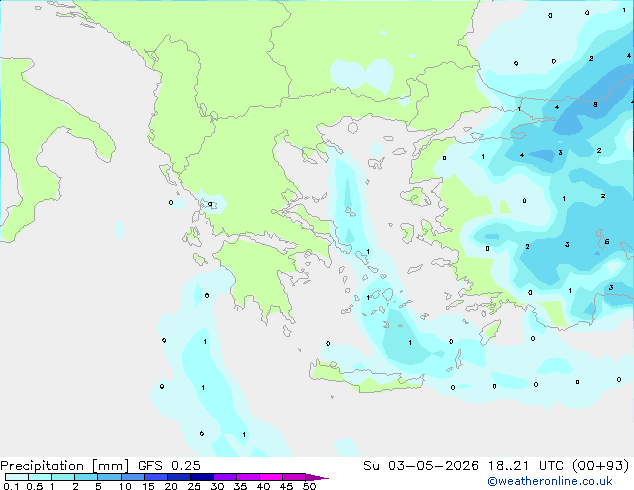634x490 pixels.
Task: Click the legend tick label "20"
Action: [x=171, y=486]
